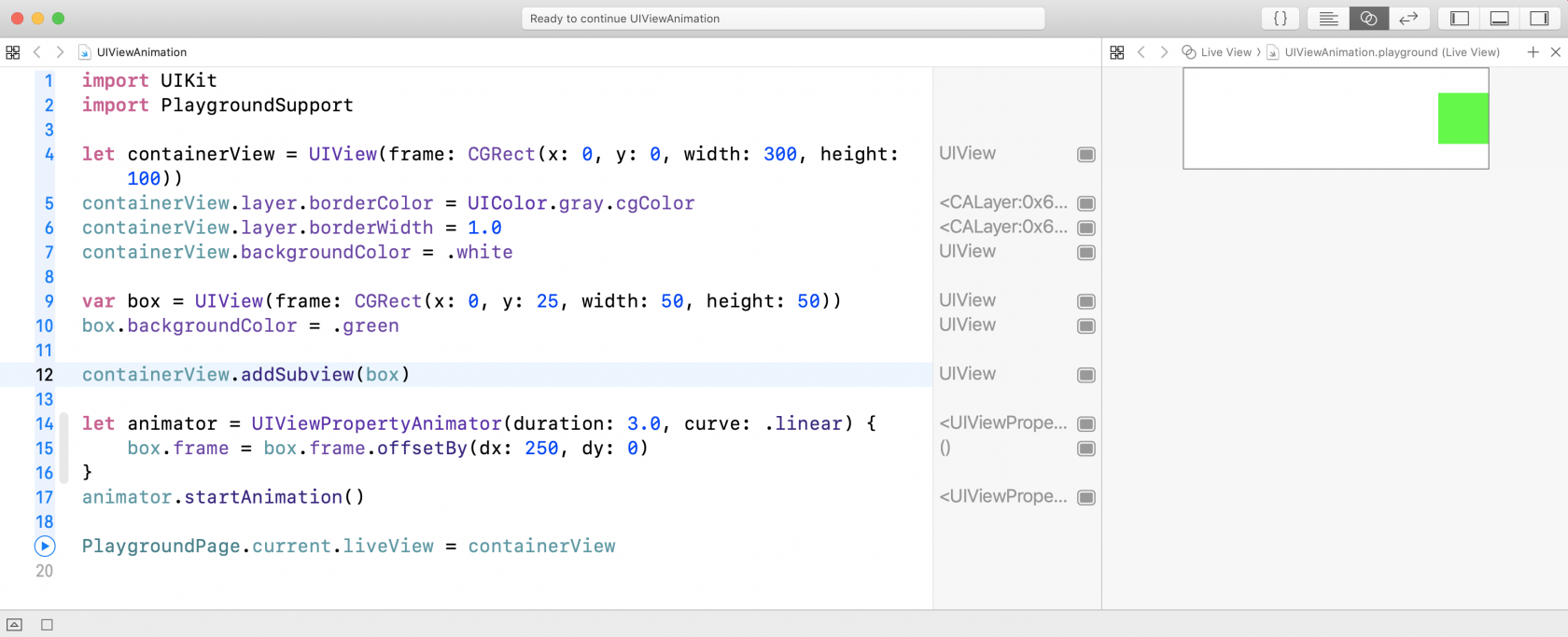
Task: Show inline result for containerView line 4
Action: point(1086,155)
